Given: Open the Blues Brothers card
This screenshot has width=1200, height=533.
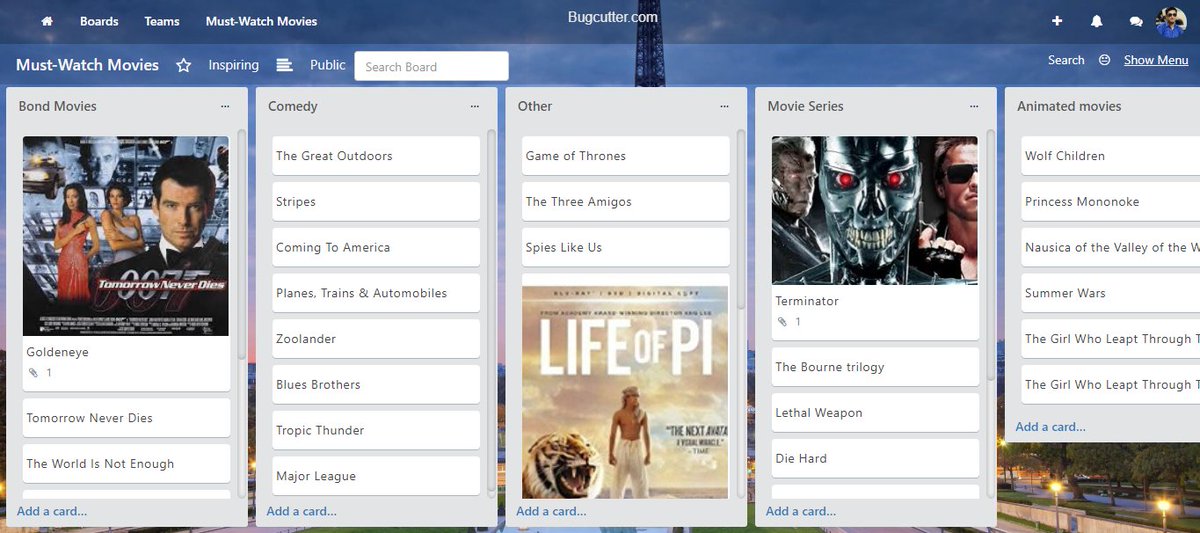Looking at the screenshot, I should pyautogui.click(x=376, y=385).
